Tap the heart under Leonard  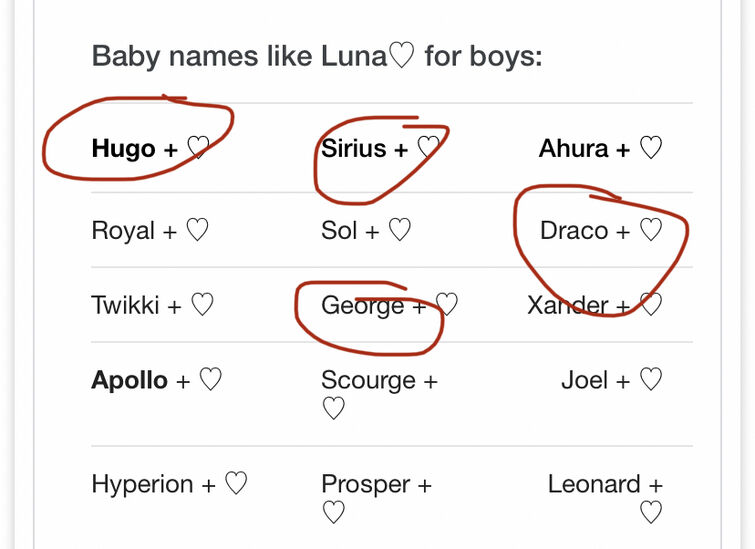click(651, 512)
